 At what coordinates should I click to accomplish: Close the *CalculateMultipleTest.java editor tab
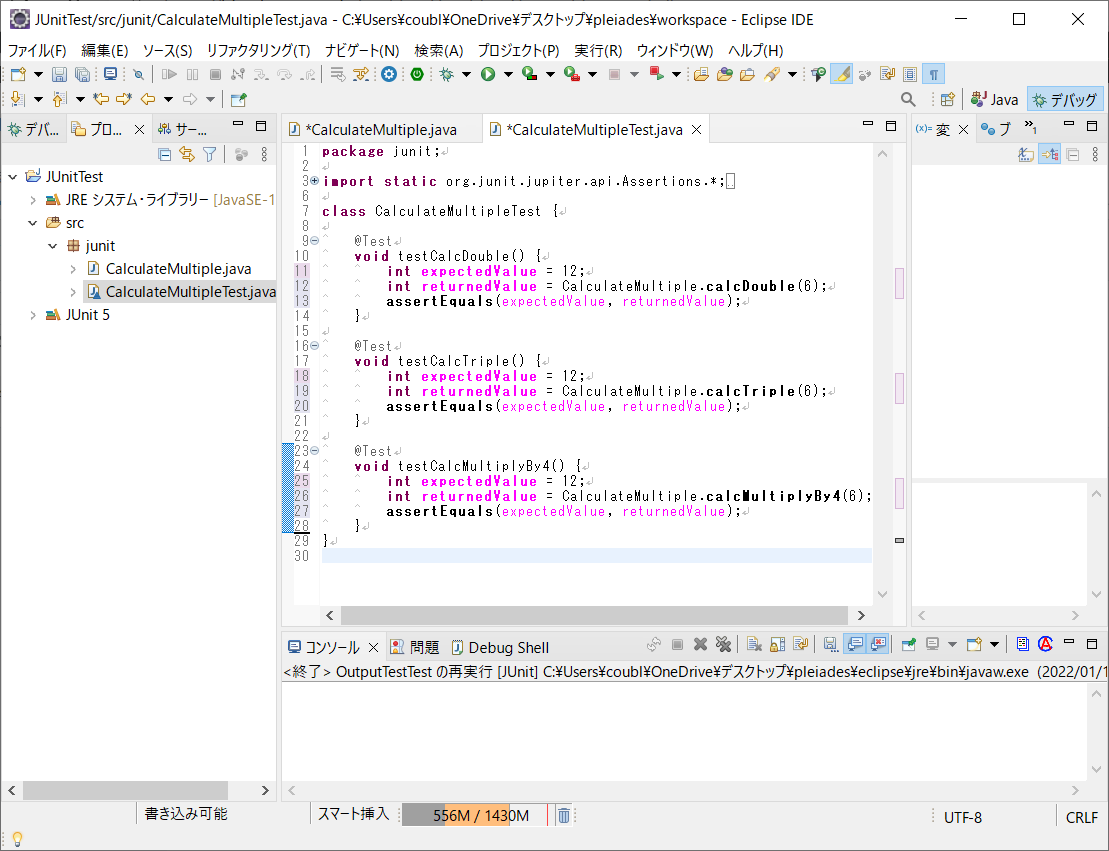(x=697, y=129)
